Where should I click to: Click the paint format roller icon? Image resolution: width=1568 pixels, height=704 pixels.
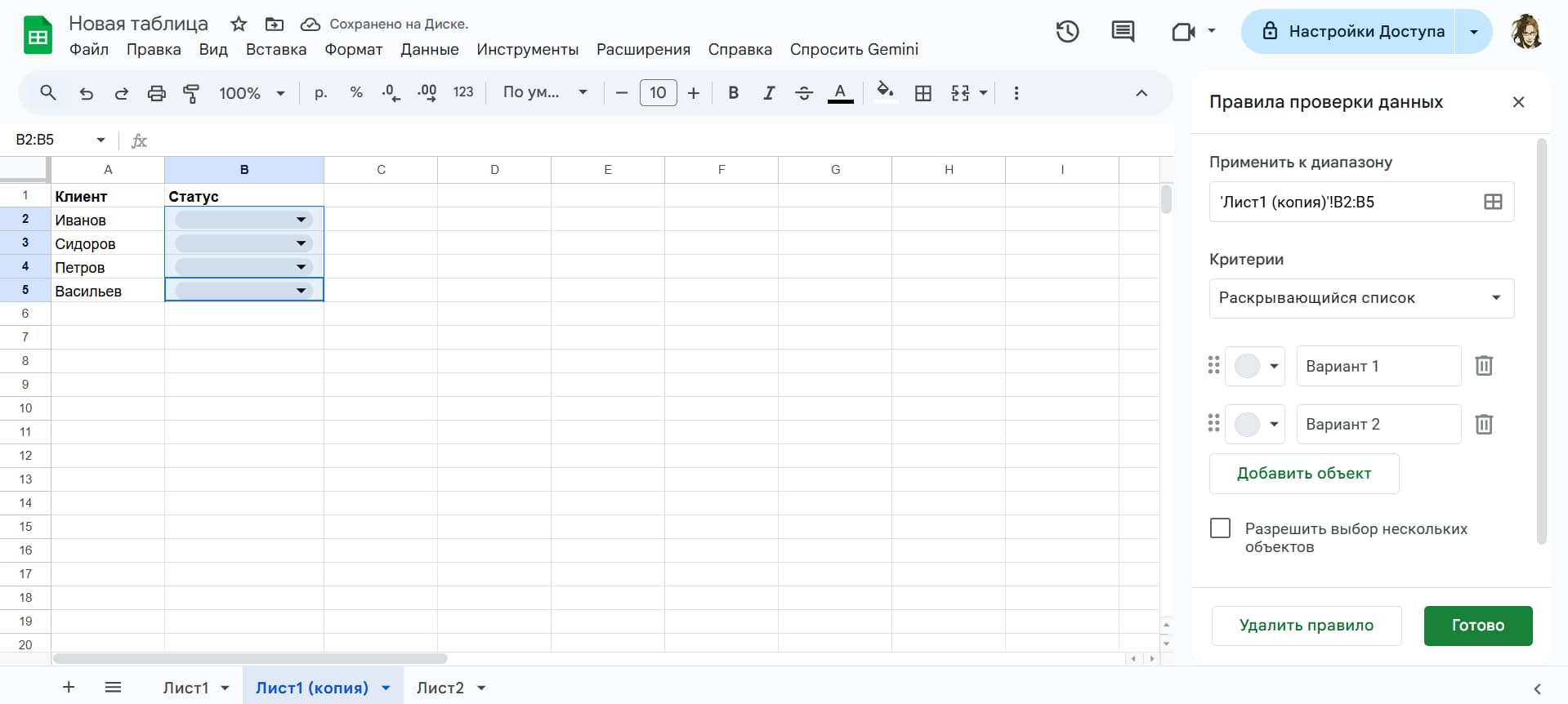click(x=191, y=93)
